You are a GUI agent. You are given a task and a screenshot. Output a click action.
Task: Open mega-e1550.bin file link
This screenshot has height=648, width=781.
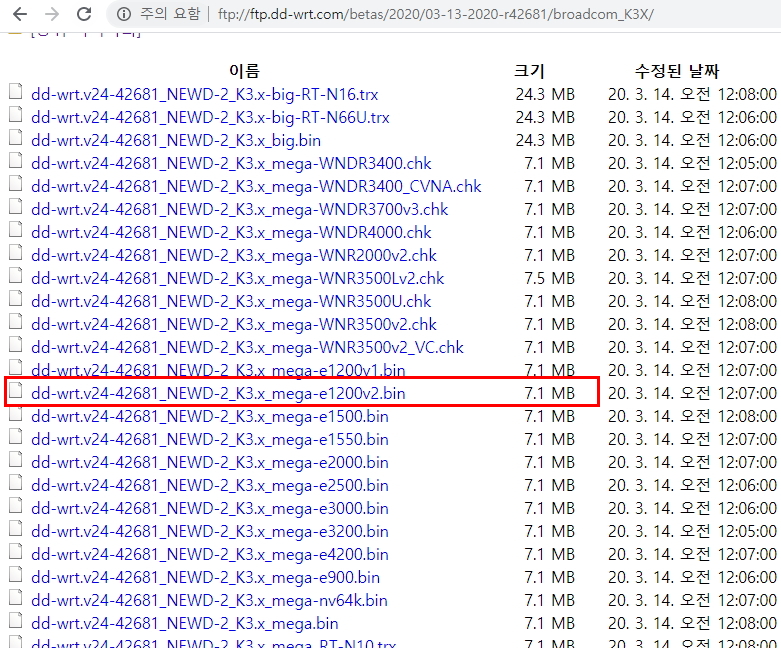click(x=210, y=439)
